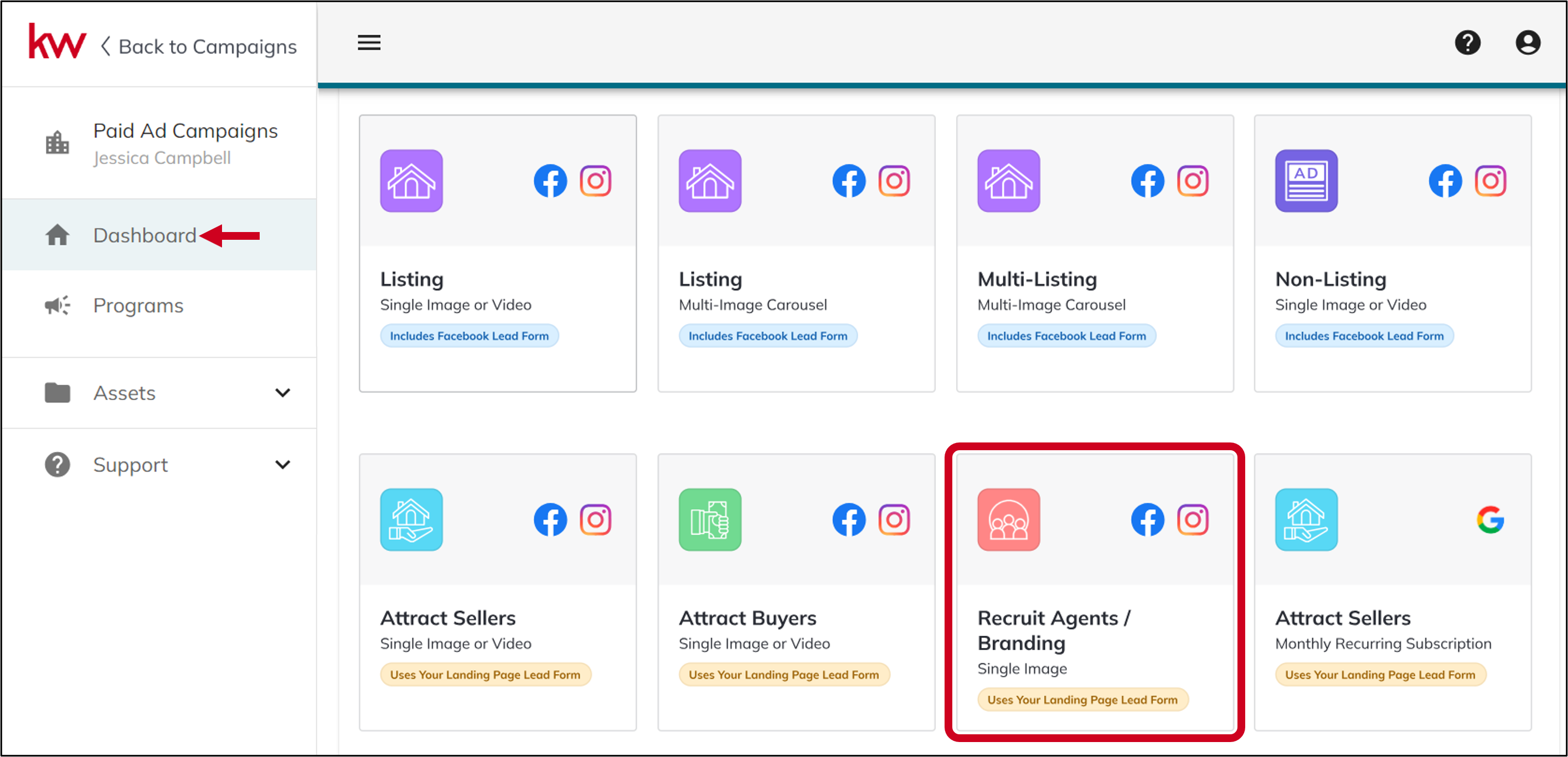Screen dimensions: 1568x757
Task: Click Facebook icon on Attract Sellers Single Image card
Action: pyautogui.click(x=550, y=519)
